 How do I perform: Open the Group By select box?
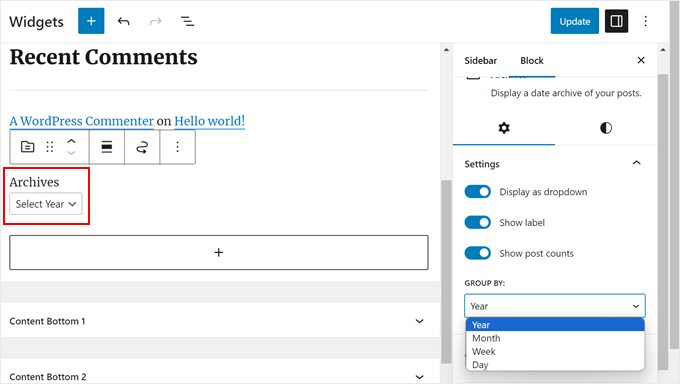(x=555, y=306)
